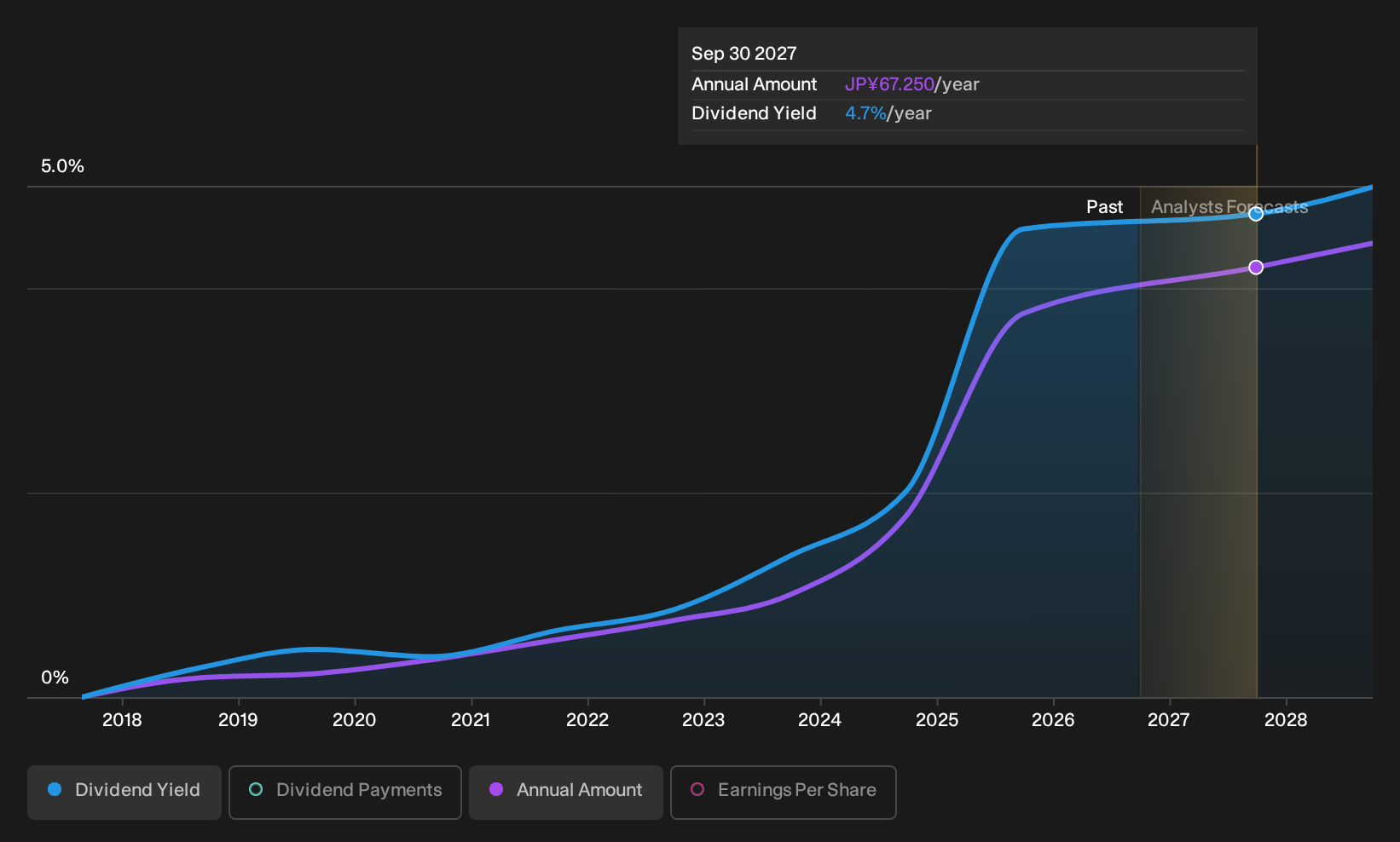This screenshot has width=1400, height=842.
Task: Toggle the Annual Amount series
Action: point(566,792)
